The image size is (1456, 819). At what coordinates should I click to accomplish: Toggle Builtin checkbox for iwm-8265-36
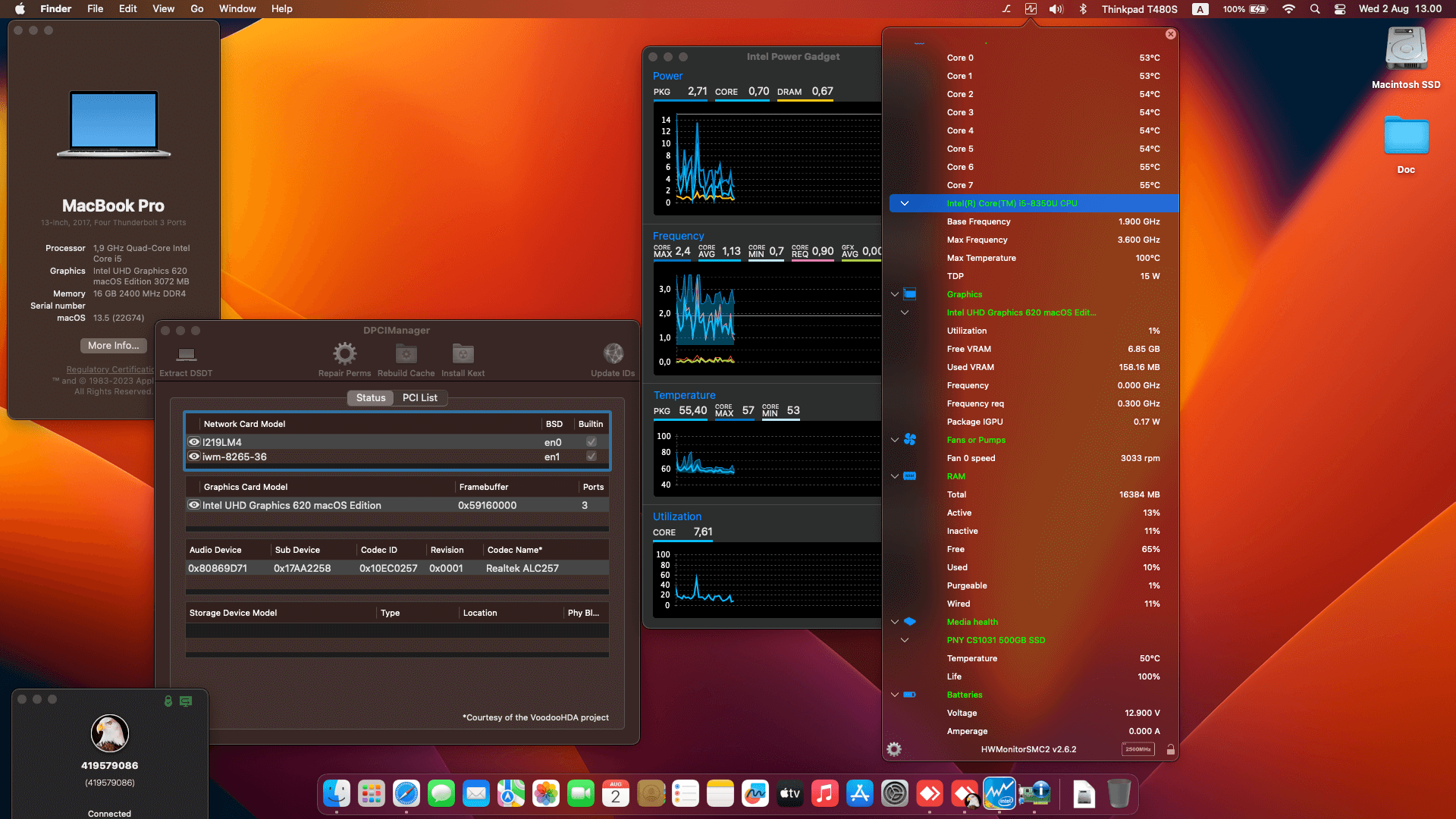pyautogui.click(x=591, y=457)
